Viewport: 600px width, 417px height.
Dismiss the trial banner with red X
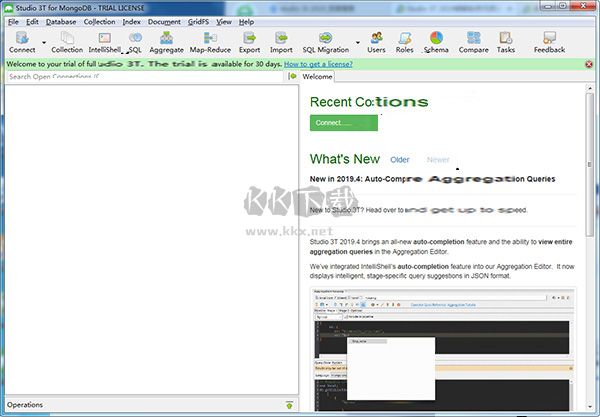(x=589, y=64)
